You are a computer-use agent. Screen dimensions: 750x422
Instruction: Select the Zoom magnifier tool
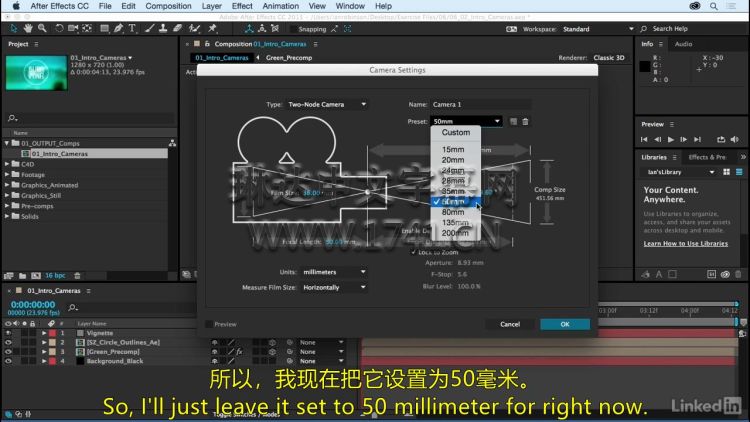pyautogui.click(x=42, y=29)
